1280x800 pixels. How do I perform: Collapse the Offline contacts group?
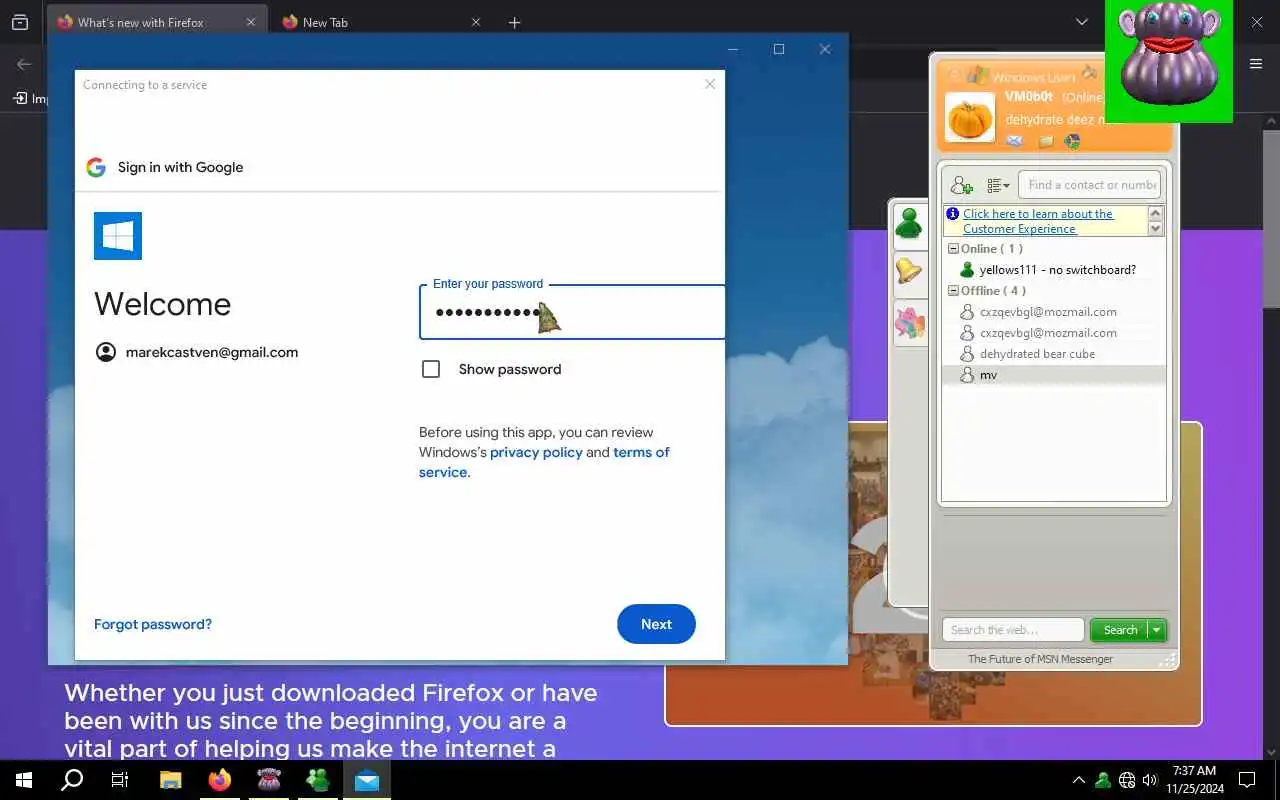[x=953, y=291]
